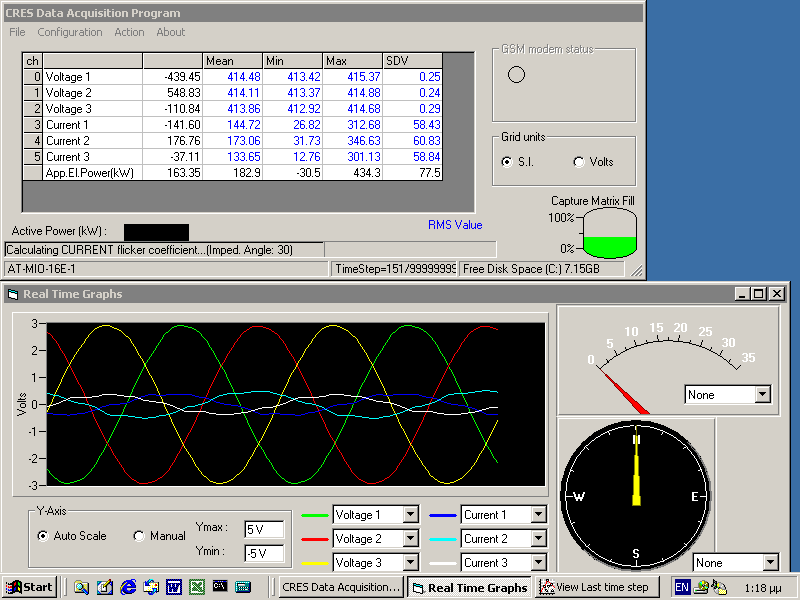Click the GSM modem status indicator
Screen dimensions: 800x600
(x=517, y=75)
